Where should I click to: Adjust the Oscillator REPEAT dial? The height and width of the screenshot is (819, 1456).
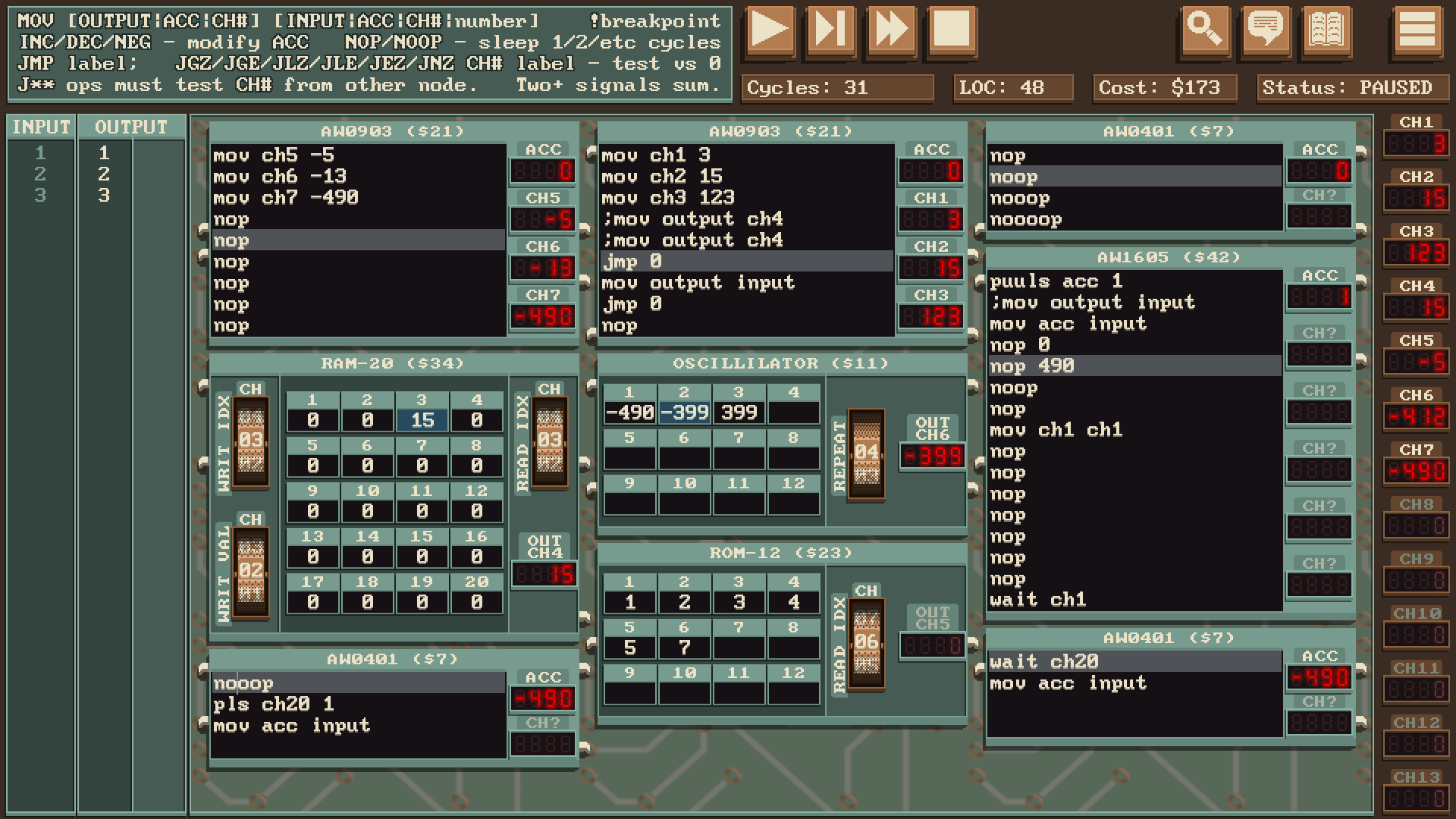(866, 453)
